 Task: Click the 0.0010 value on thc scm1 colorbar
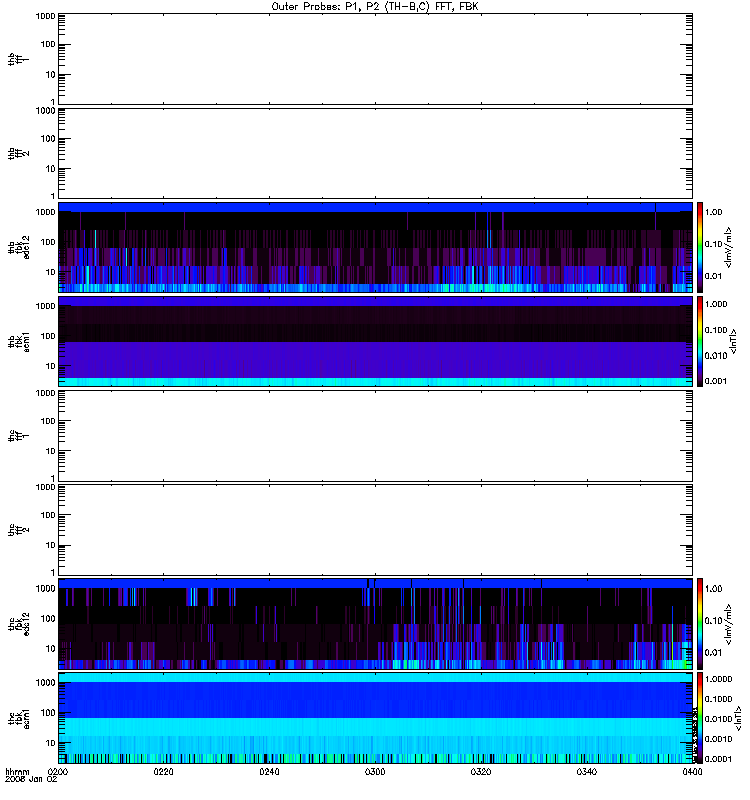pyautogui.click(x=718, y=739)
